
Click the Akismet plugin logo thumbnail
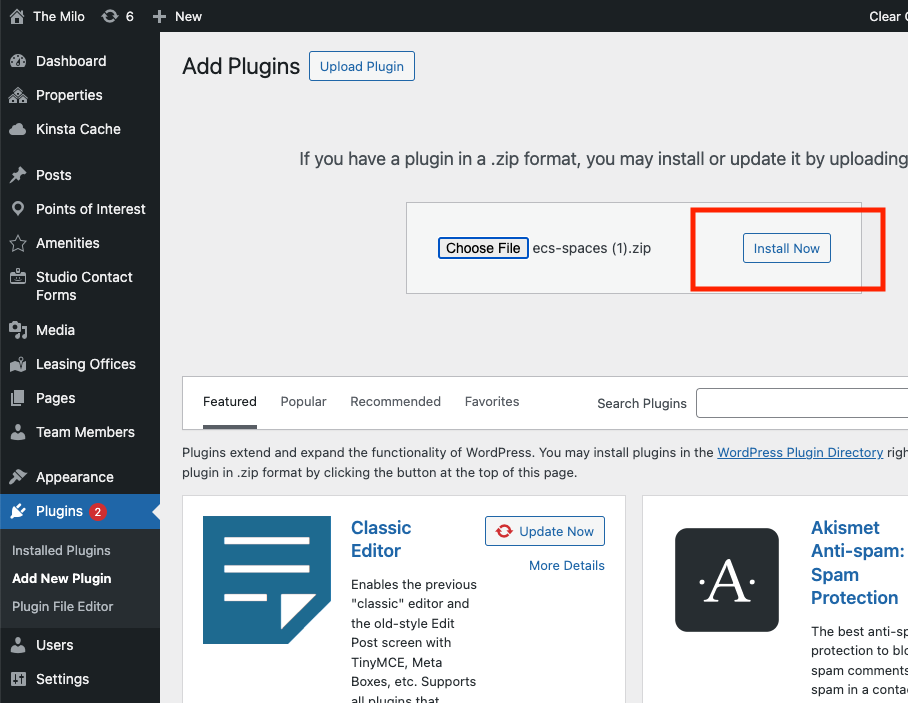point(727,580)
